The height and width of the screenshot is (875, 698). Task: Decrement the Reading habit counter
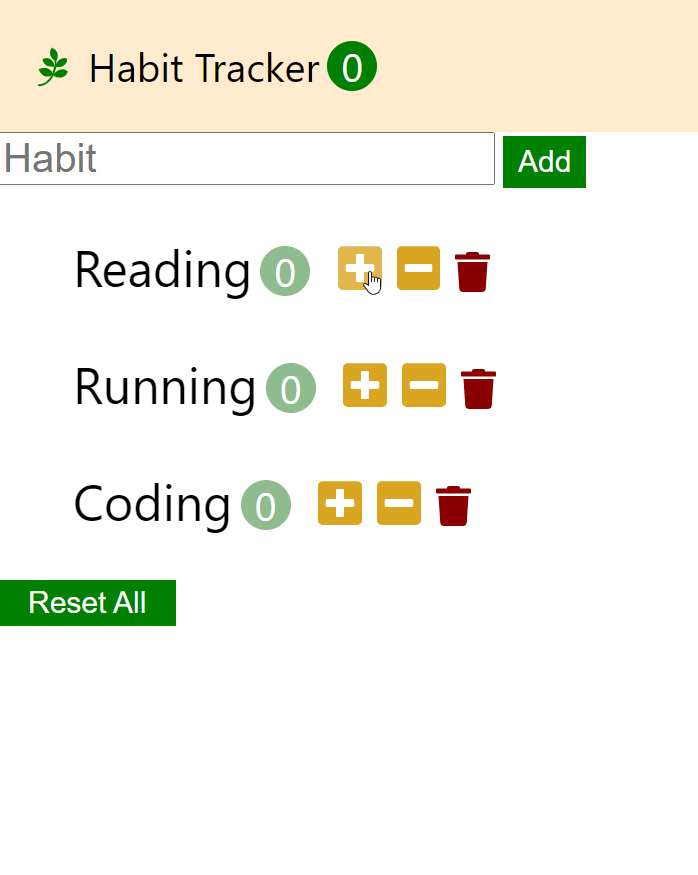tap(418, 269)
